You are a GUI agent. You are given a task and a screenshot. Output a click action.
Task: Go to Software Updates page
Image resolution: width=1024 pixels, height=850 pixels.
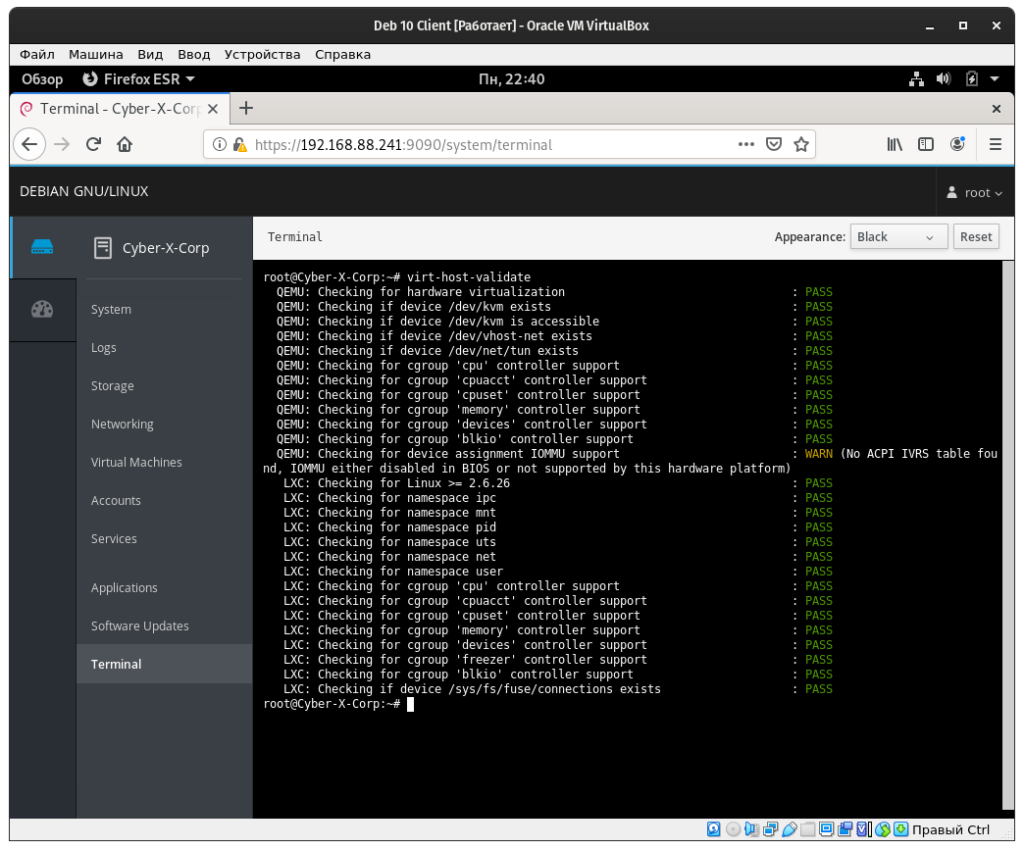[x=140, y=626]
